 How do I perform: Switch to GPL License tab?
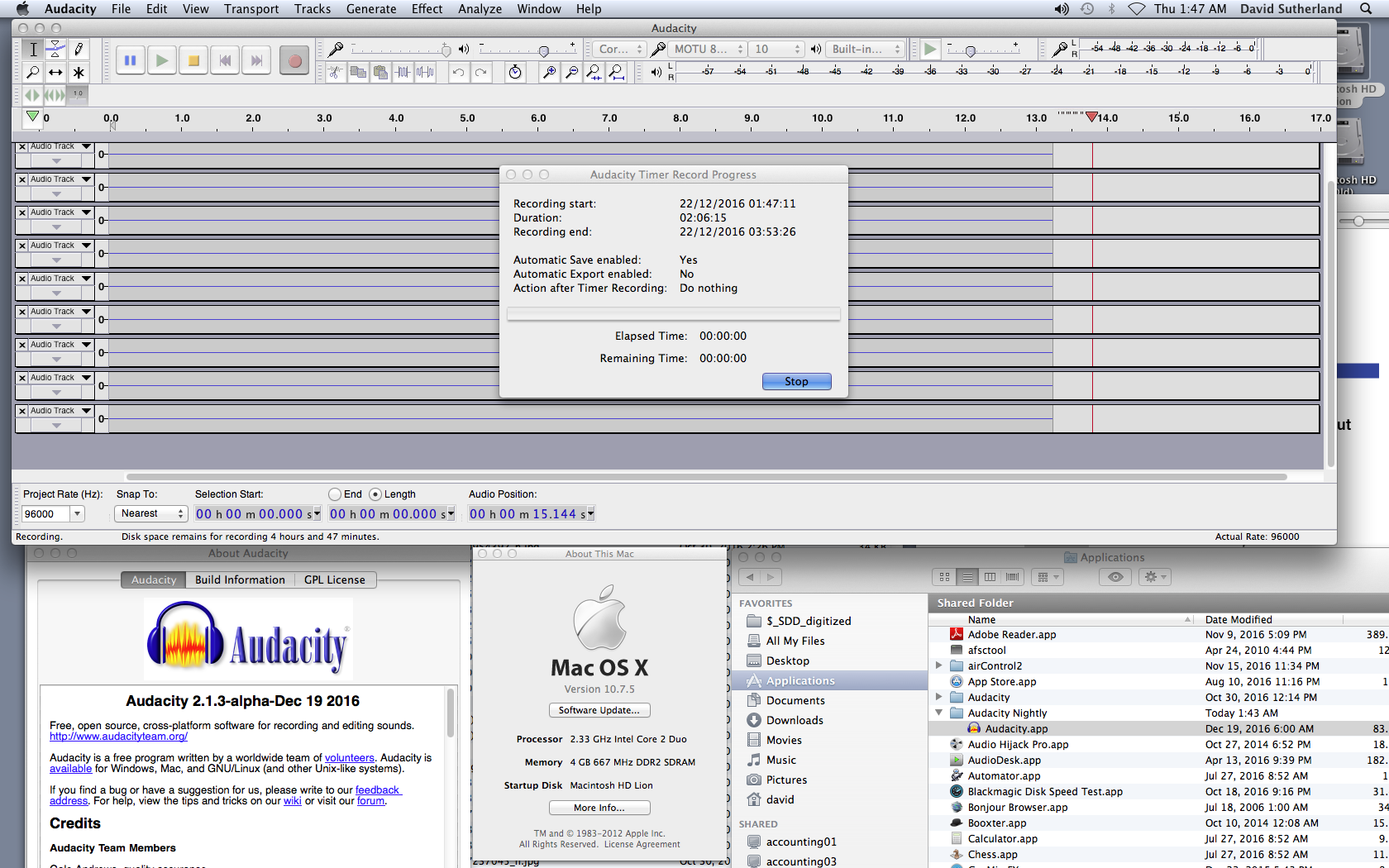tap(335, 580)
